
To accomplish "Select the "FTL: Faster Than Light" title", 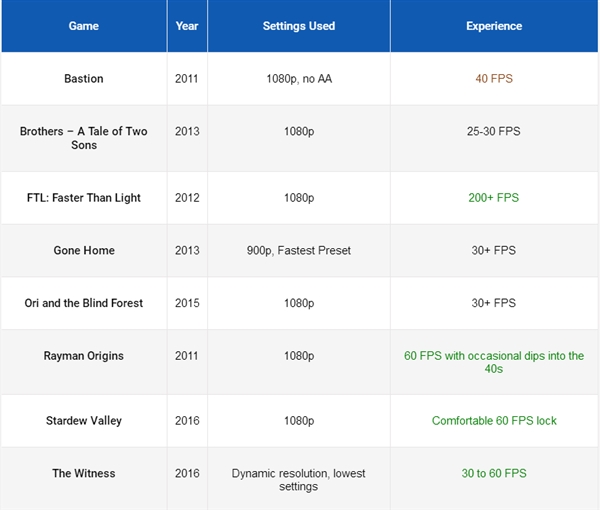I will 84,198.
